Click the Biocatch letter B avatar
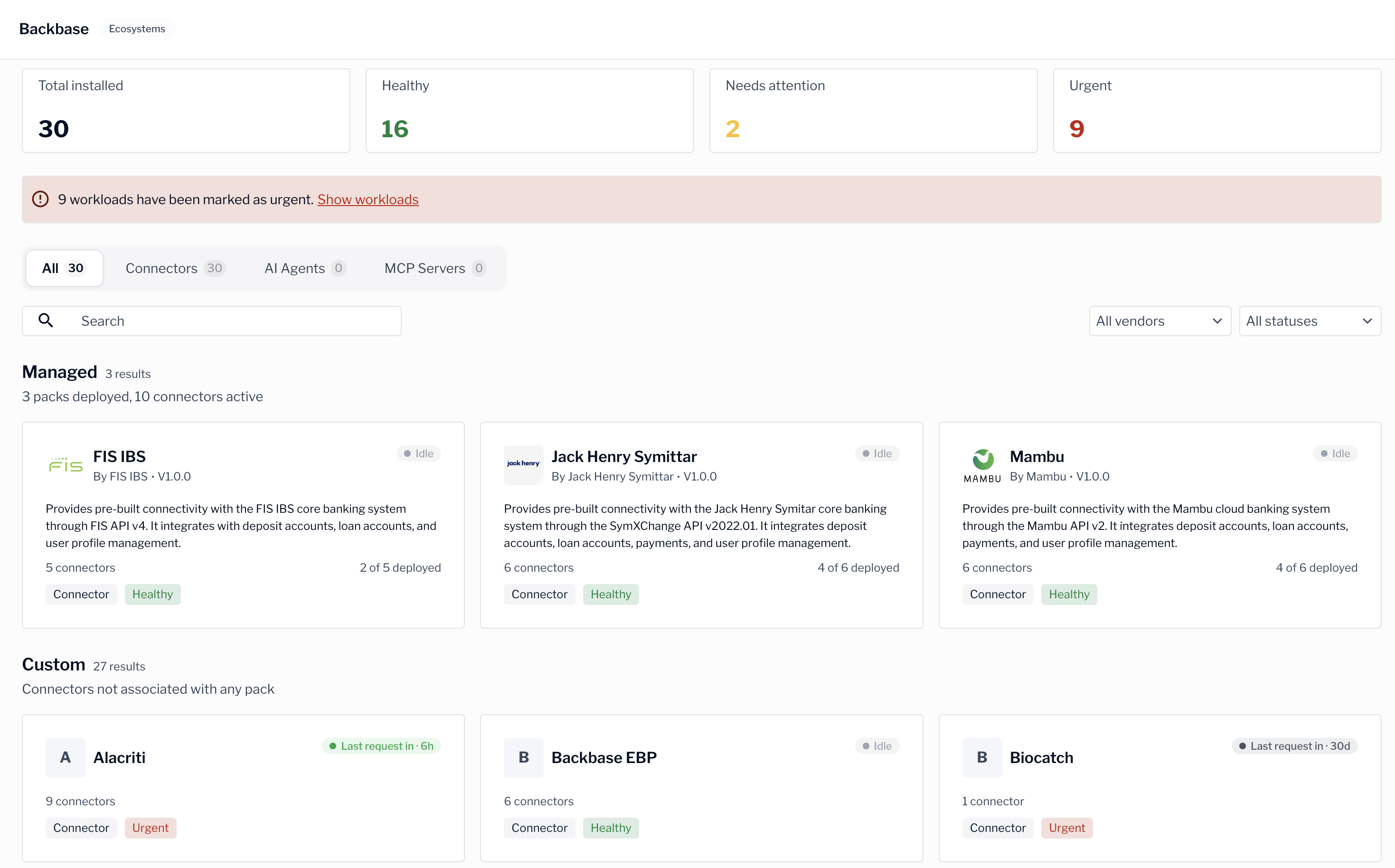This screenshot has width=1395, height=868. coord(982,757)
